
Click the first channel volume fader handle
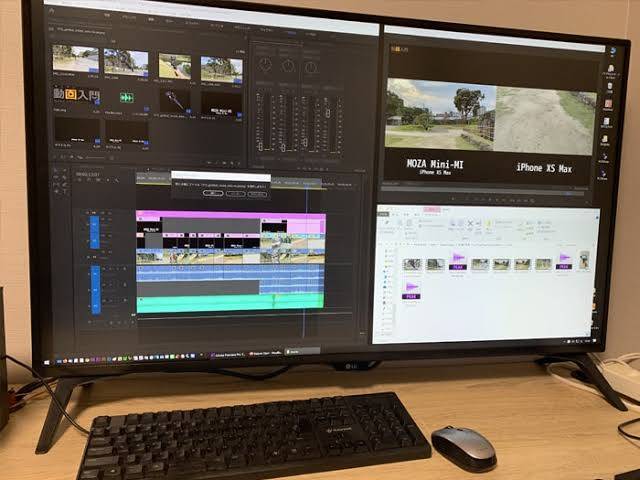point(260,147)
